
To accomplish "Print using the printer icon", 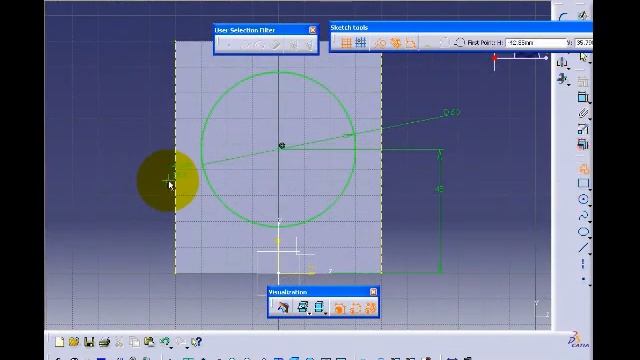I will point(104,342).
